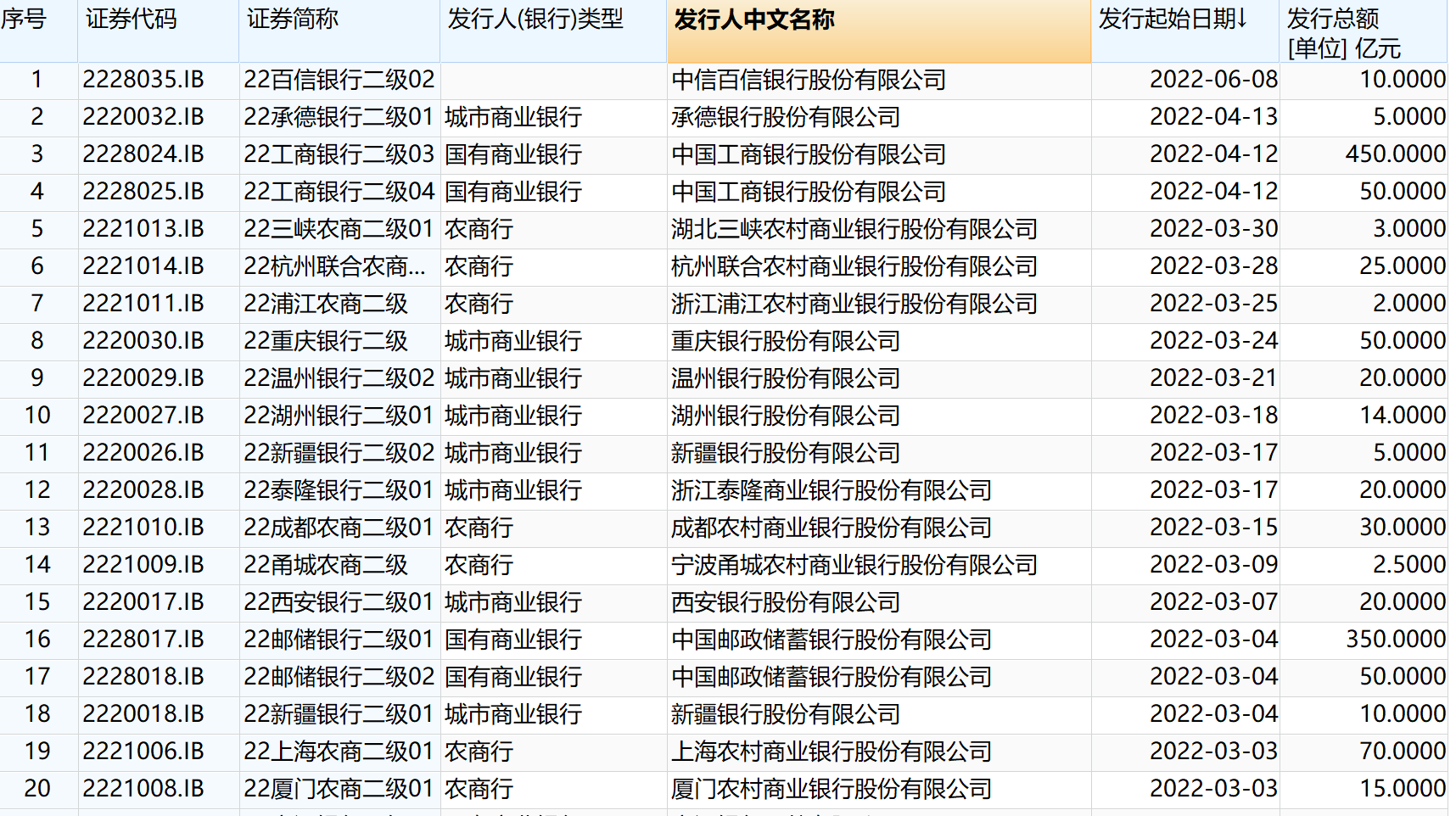Image resolution: width=1456 pixels, height=816 pixels.
Task: Click security code 2228025.IB
Action: (143, 192)
